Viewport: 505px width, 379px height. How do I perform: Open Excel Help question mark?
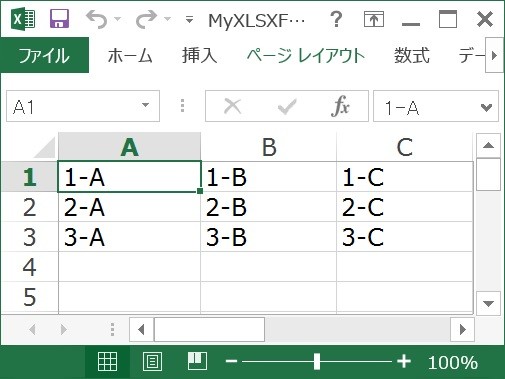tap(336, 19)
